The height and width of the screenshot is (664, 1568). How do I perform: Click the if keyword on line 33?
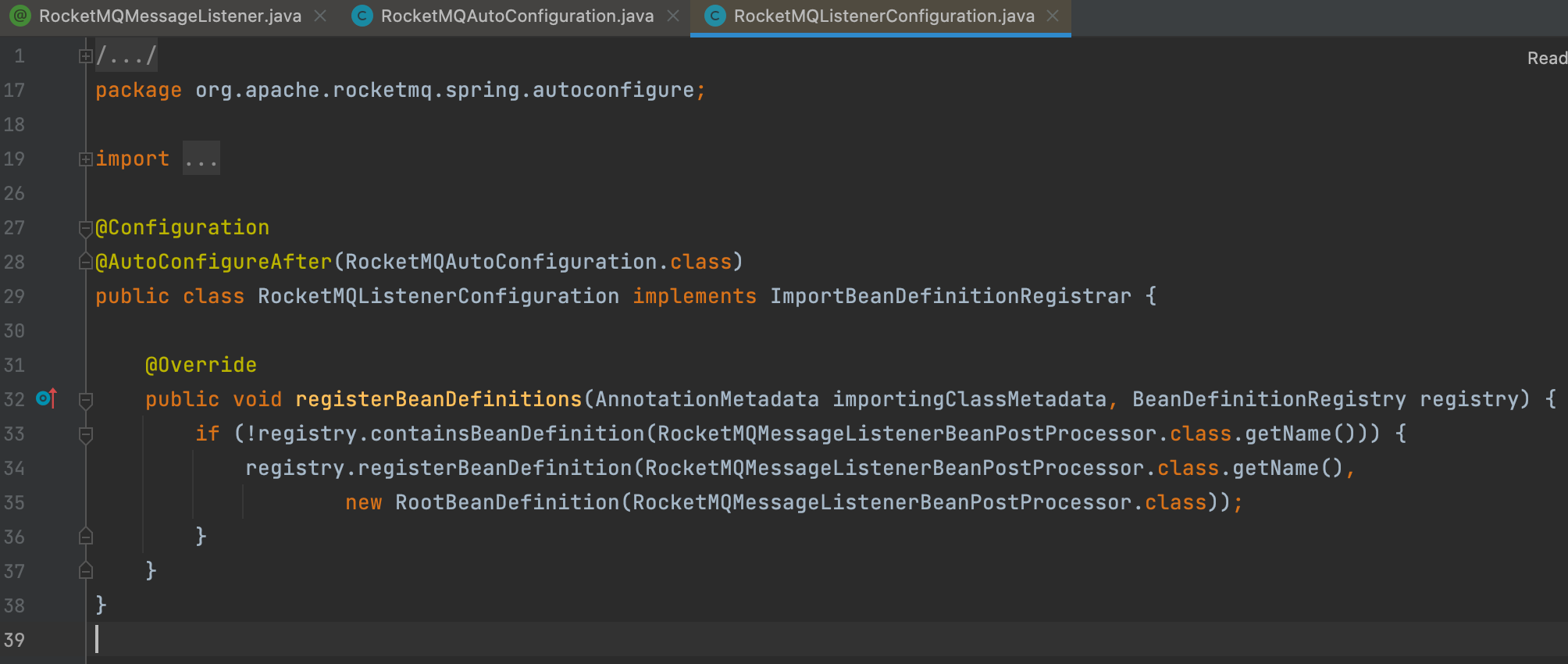tap(207, 434)
